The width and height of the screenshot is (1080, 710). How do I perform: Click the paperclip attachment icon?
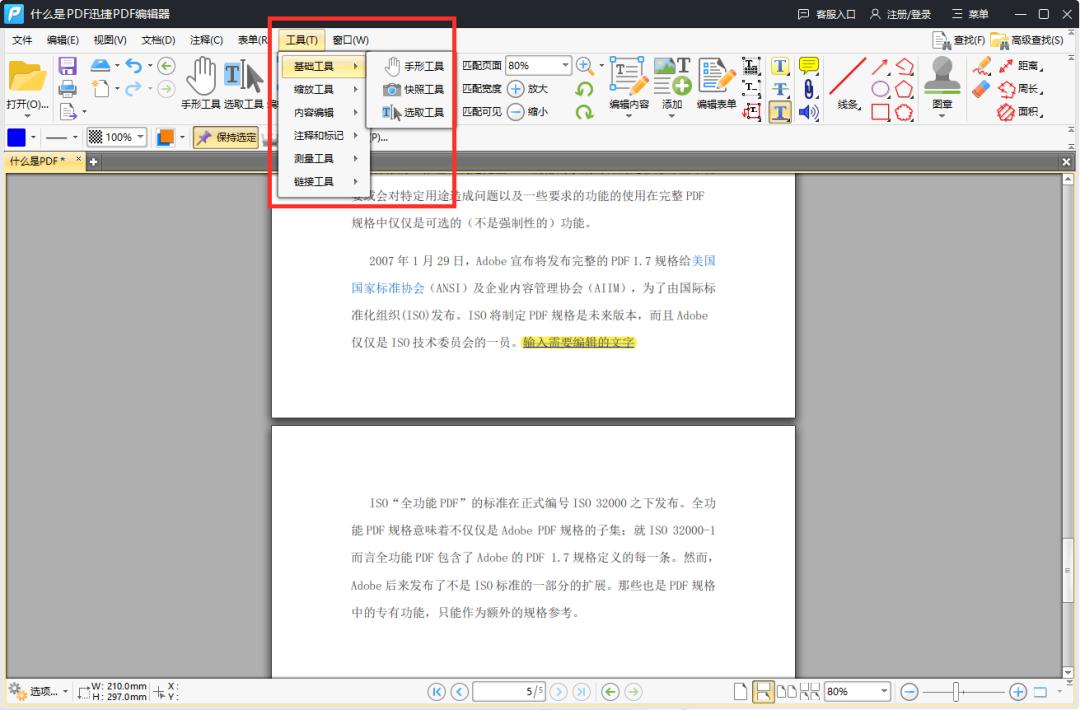(808, 89)
